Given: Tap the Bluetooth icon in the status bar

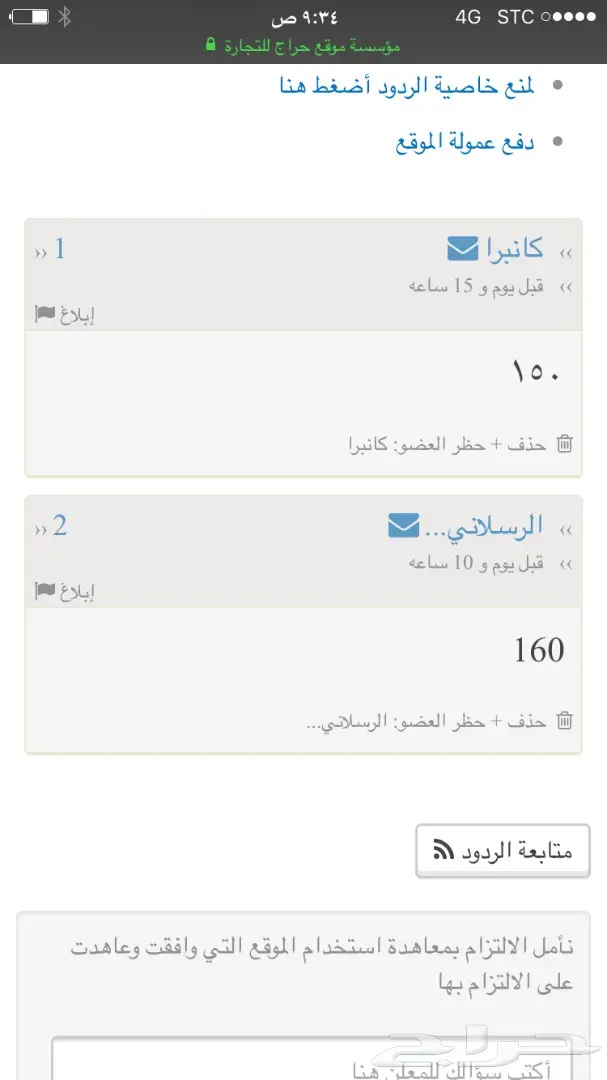Looking at the screenshot, I should pos(66,16).
